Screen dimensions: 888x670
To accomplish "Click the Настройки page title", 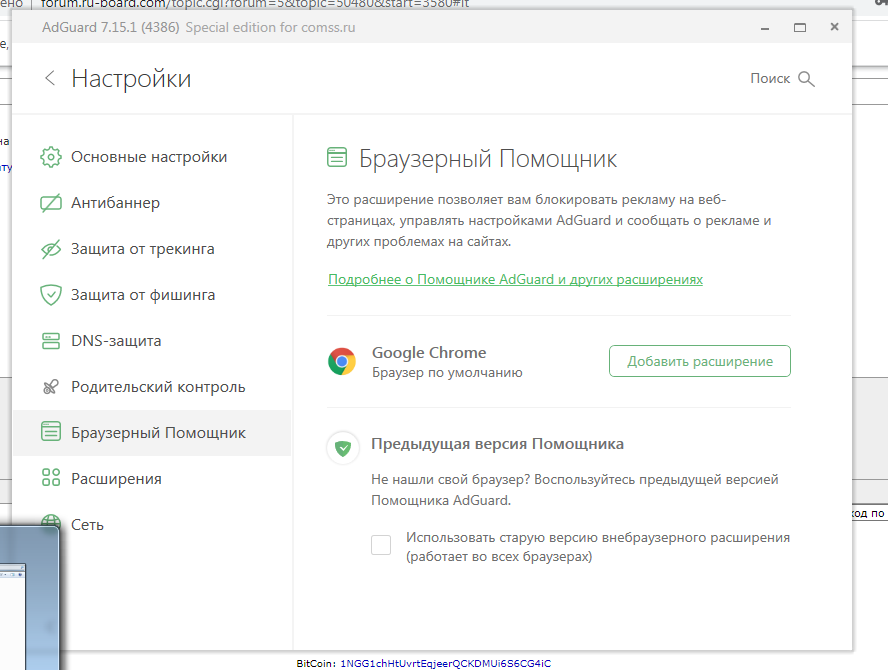I will tap(131, 78).
